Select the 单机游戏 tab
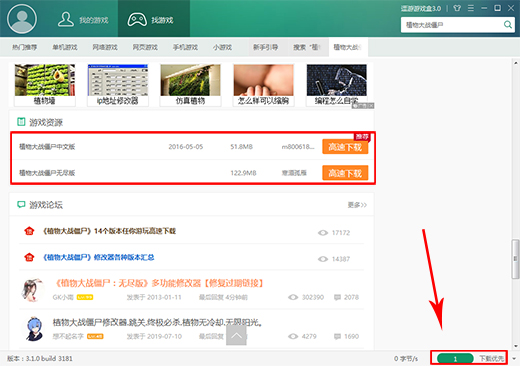This screenshot has height=366, width=520. 65,47
